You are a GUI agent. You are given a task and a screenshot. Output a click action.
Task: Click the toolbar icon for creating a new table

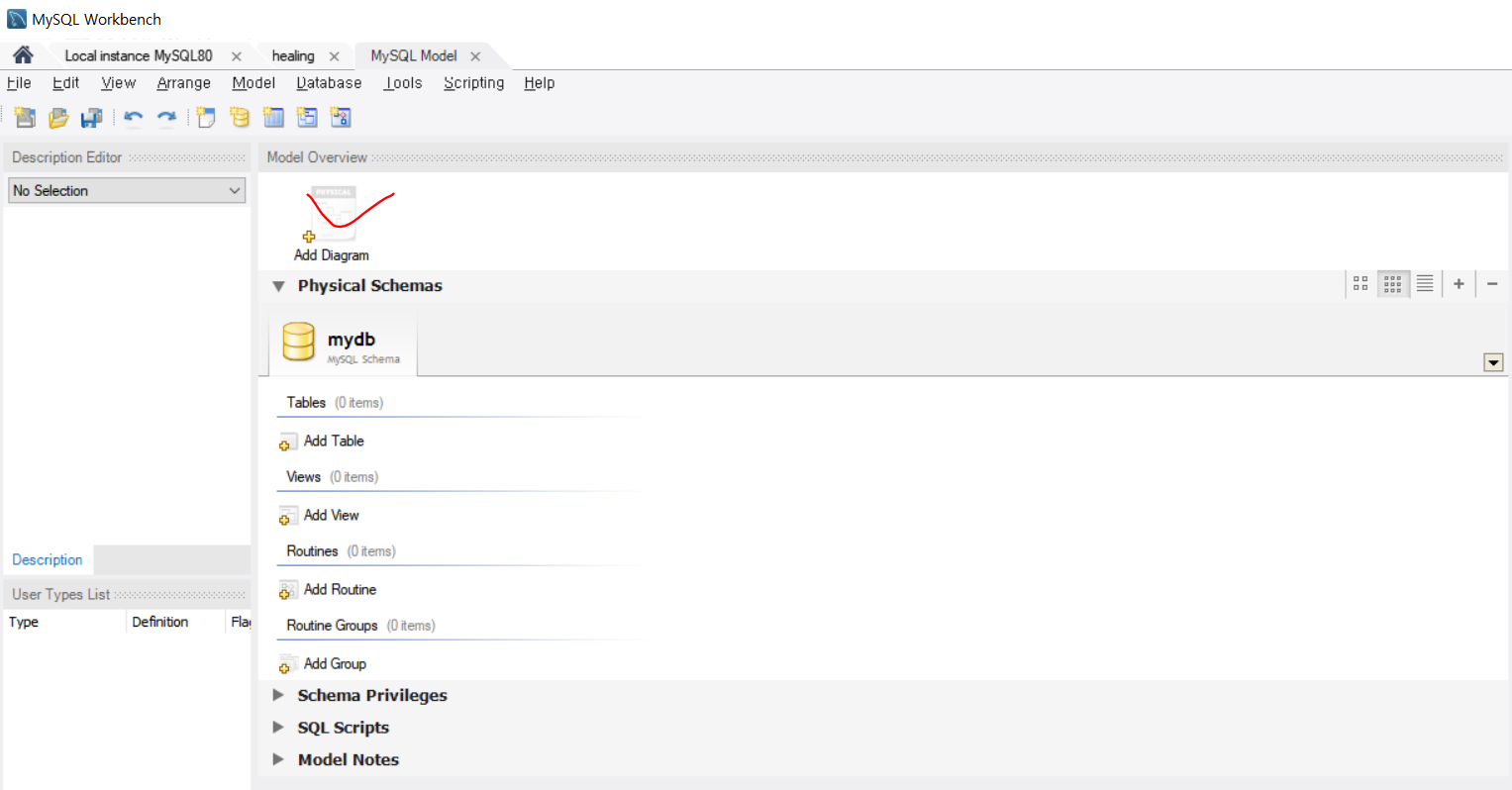(273, 118)
